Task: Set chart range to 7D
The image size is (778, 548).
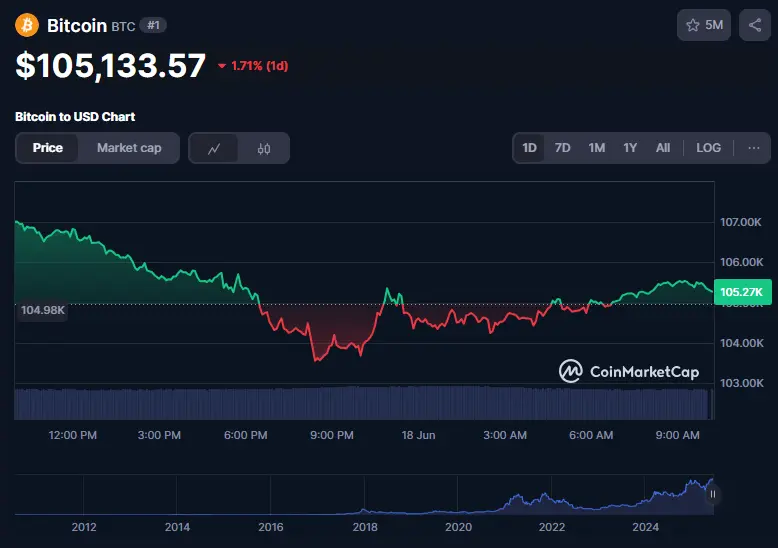Action: pos(562,148)
